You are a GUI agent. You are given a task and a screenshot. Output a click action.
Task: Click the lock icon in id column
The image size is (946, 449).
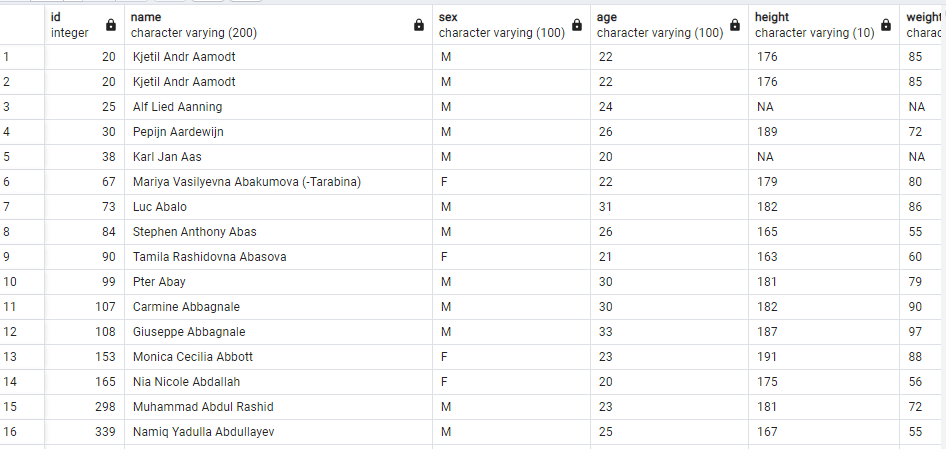tap(111, 25)
